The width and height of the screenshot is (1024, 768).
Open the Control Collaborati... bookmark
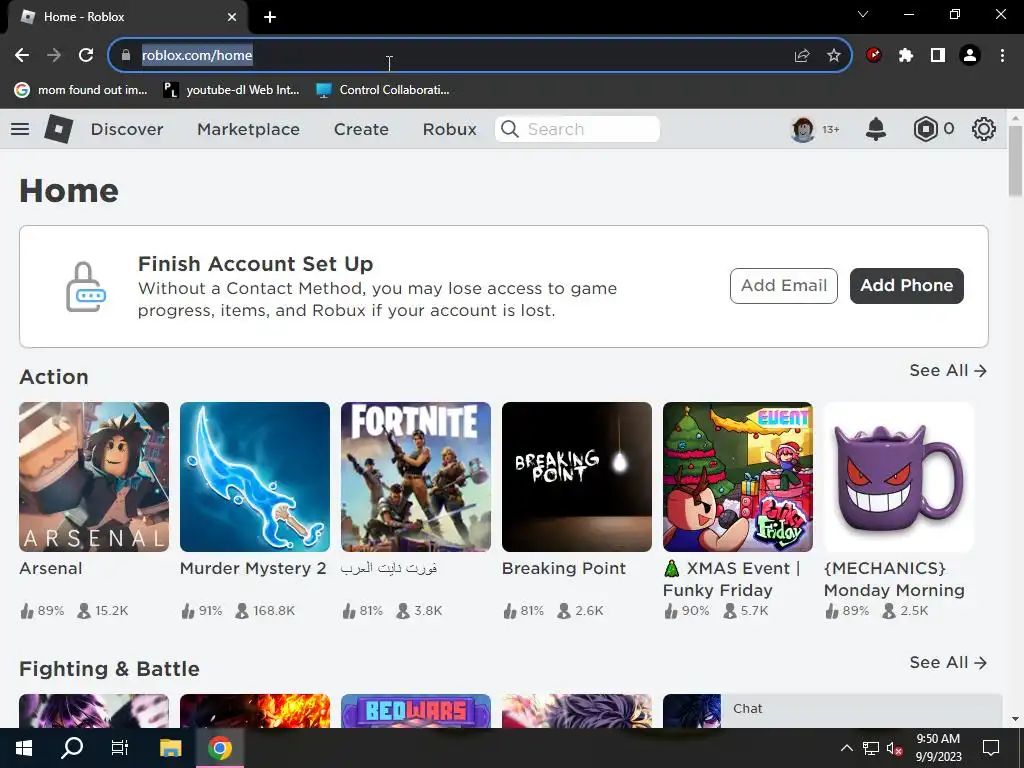coord(383,90)
